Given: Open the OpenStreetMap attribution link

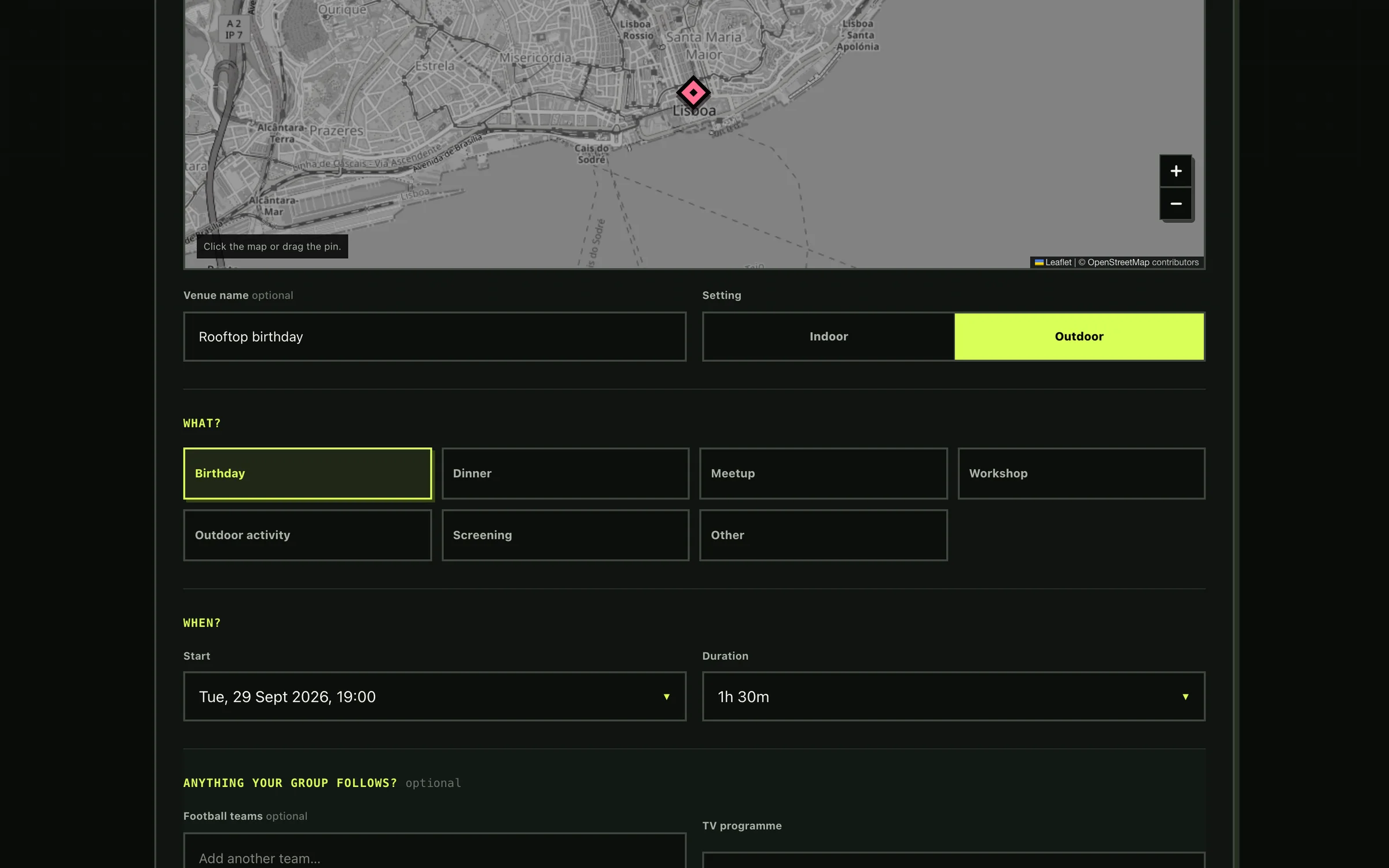Looking at the screenshot, I should coord(1118,262).
